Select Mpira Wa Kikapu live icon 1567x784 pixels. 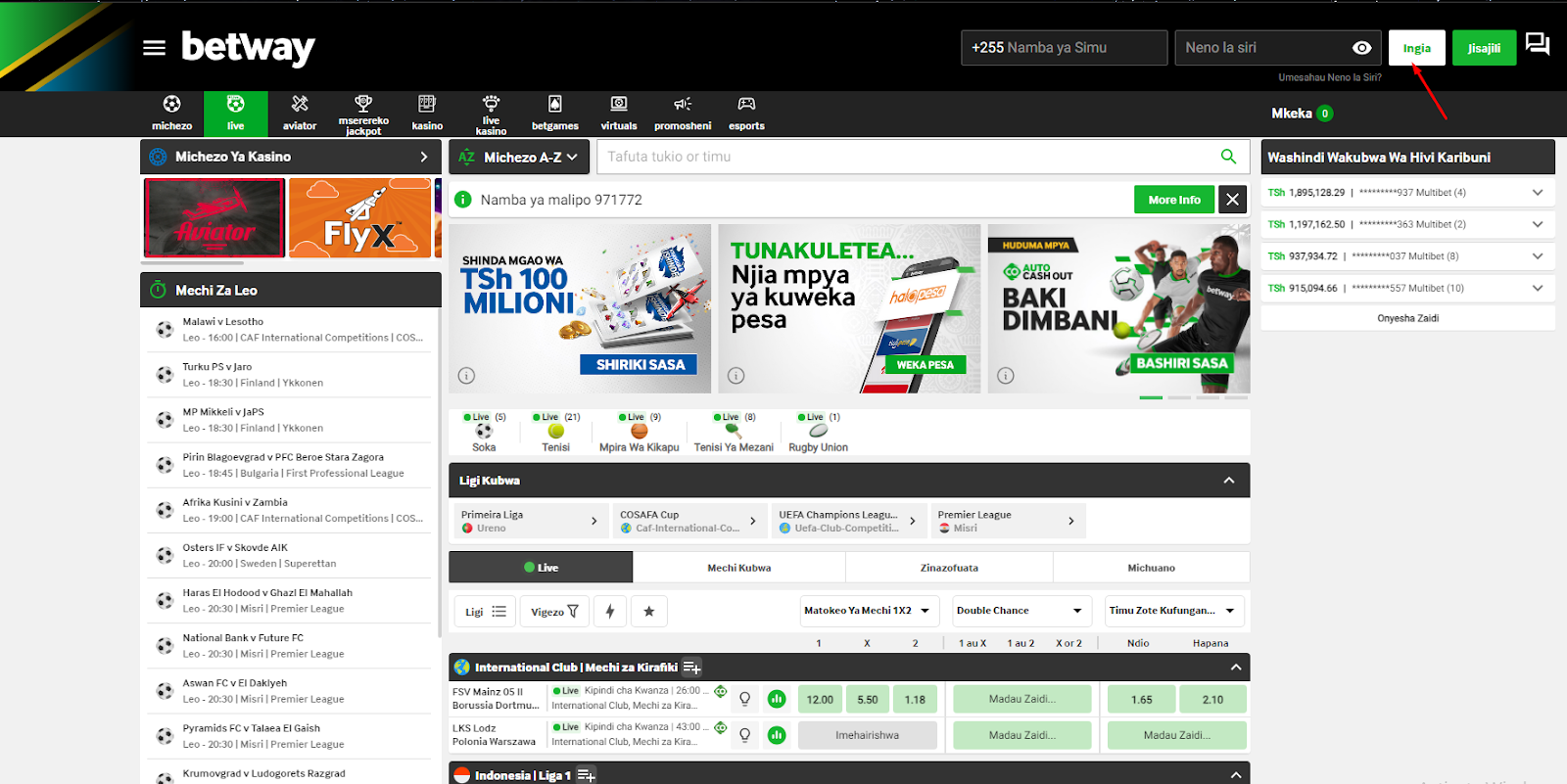639,432
